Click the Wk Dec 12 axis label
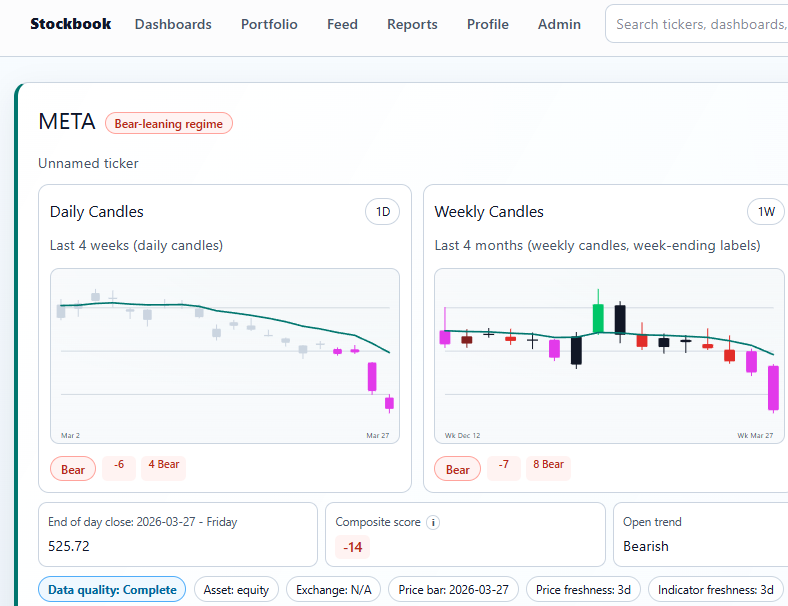Screen dimensions: 788x606 (462, 436)
